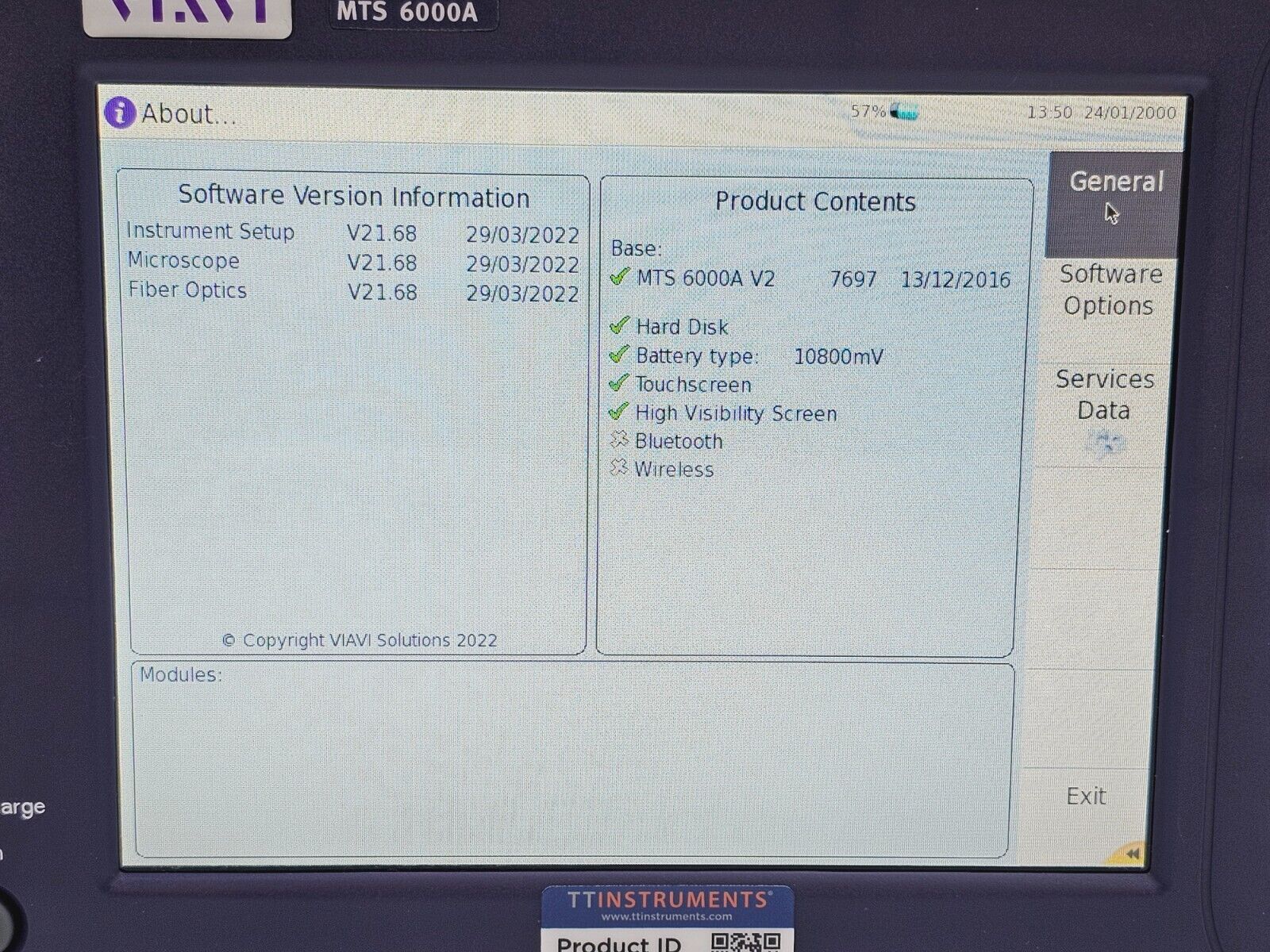The width and height of the screenshot is (1270, 952).
Task: Click the About... title text
Action: (189, 114)
